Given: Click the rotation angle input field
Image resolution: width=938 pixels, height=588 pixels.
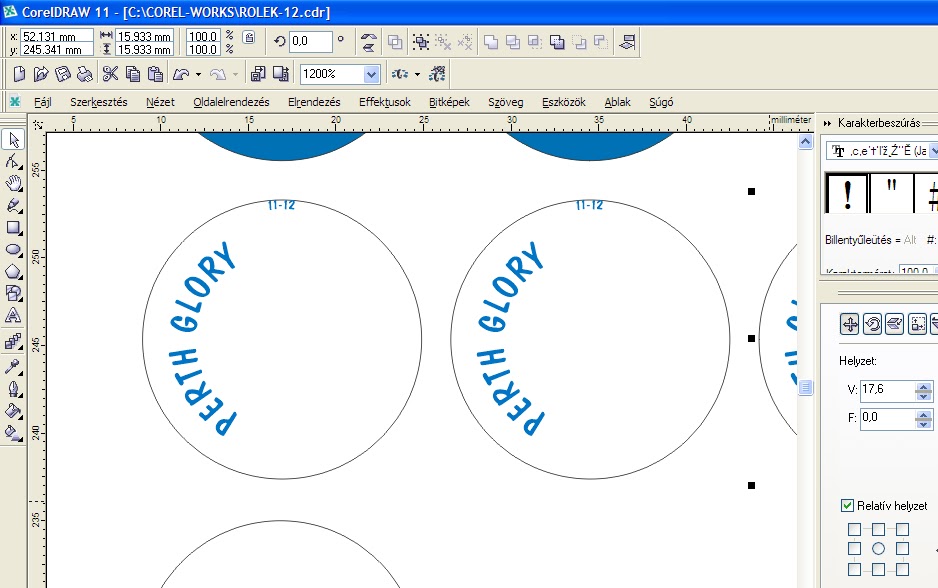Looking at the screenshot, I should pyautogui.click(x=310, y=41).
